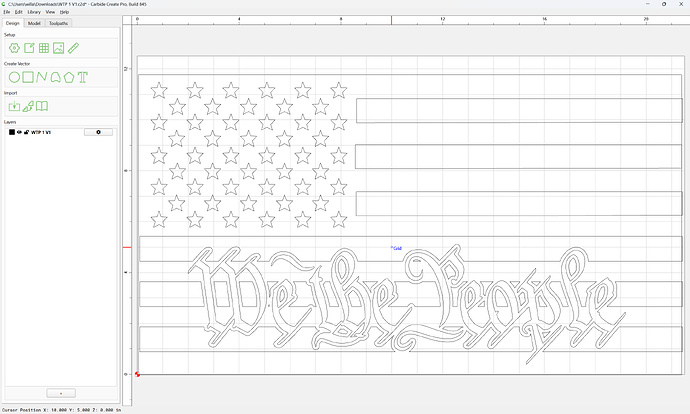
Task: Open the Edit menu
Action: (x=18, y=12)
